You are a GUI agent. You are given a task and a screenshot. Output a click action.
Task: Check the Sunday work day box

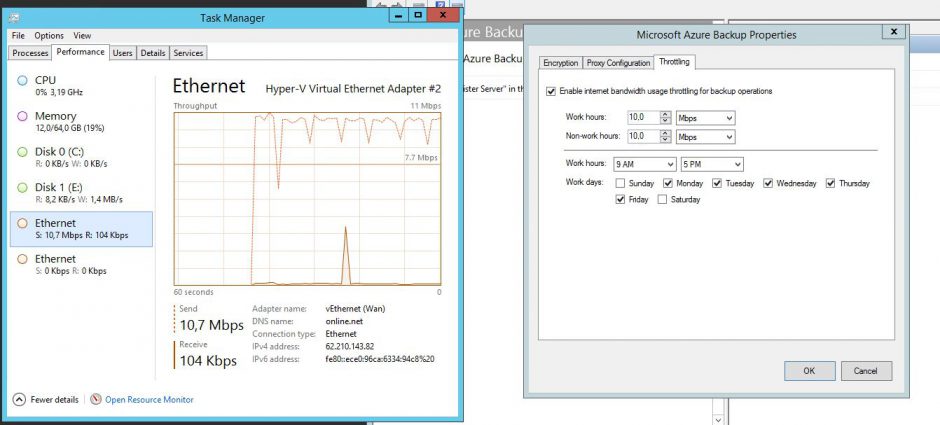click(x=621, y=183)
